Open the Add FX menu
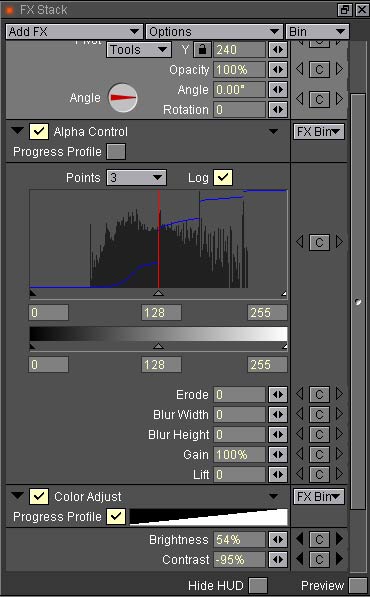The image size is (370, 597). point(74,32)
